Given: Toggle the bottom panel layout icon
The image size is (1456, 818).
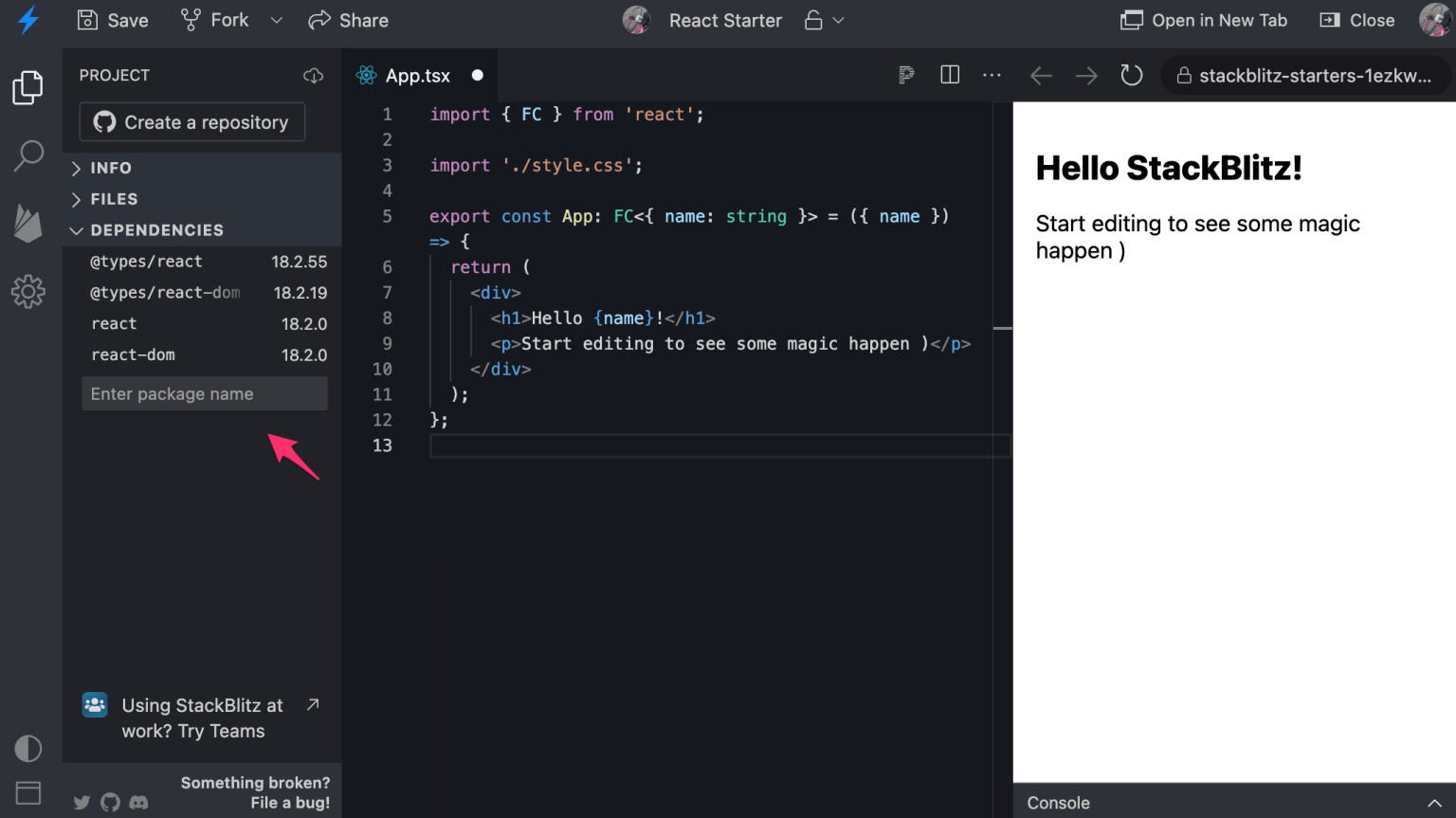Looking at the screenshot, I should click(27, 792).
